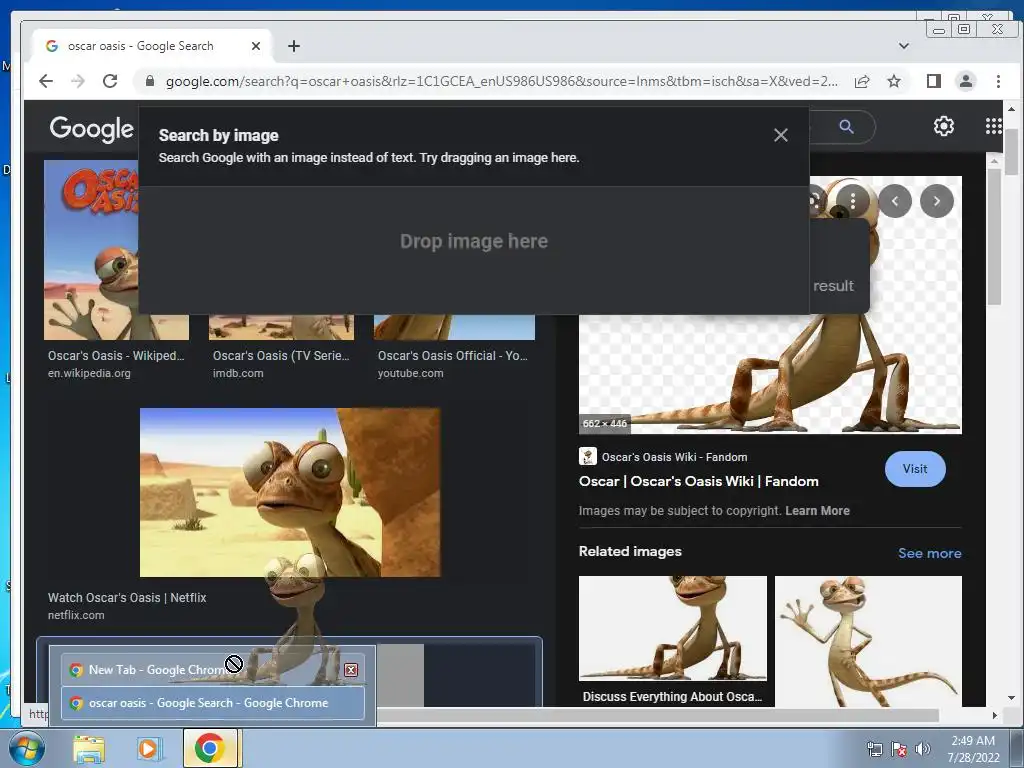Reload the current page
The image size is (1024, 768).
tap(110, 81)
